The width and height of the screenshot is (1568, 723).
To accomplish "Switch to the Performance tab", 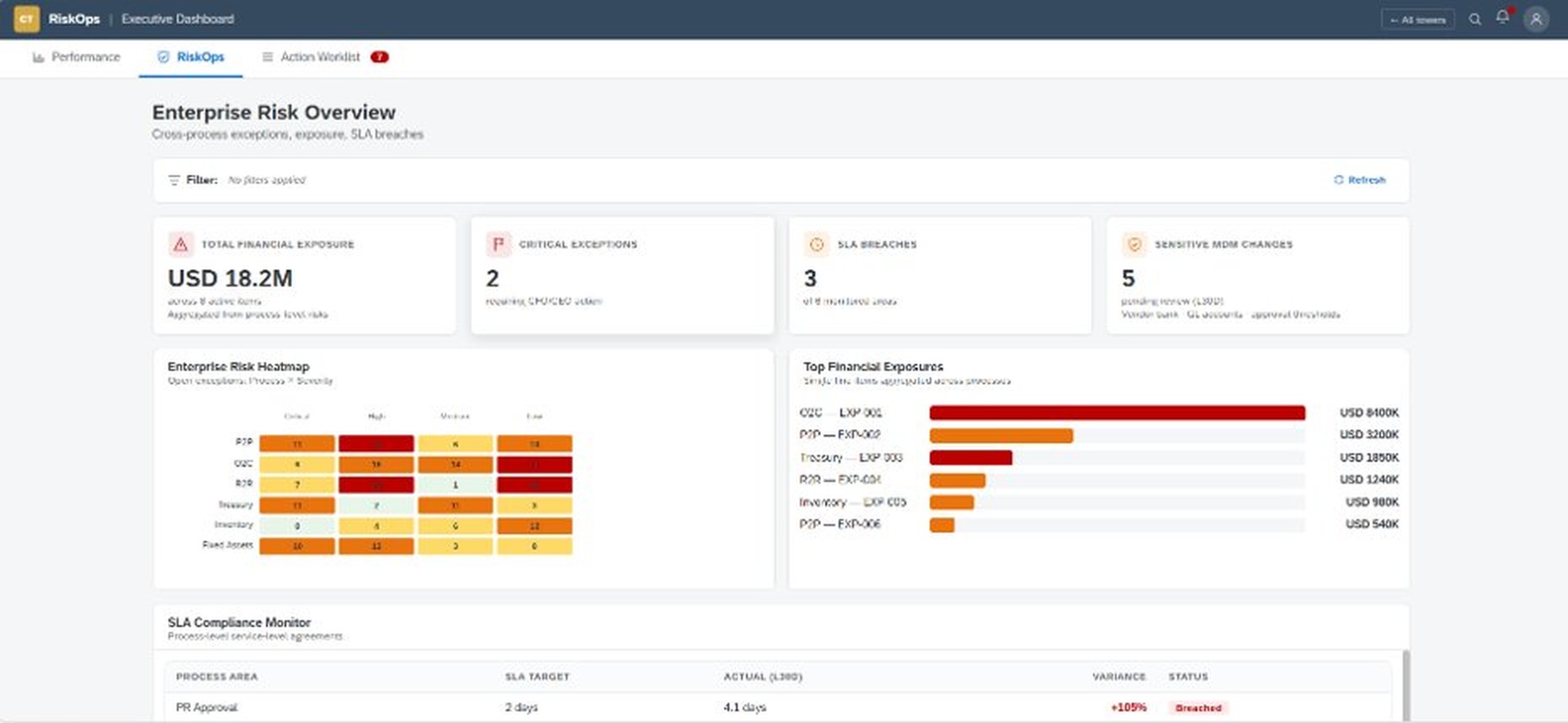I will (x=77, y=57).
